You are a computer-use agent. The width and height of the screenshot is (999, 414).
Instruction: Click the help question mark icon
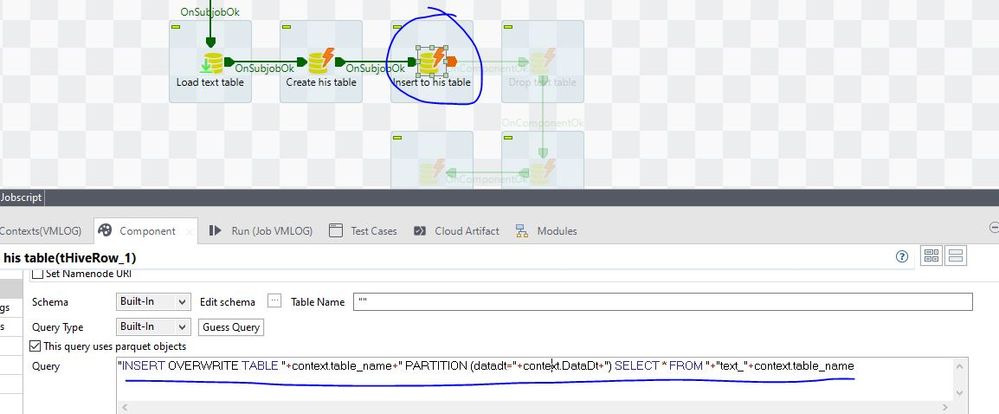pyautogui.click(x=902, y=257)
